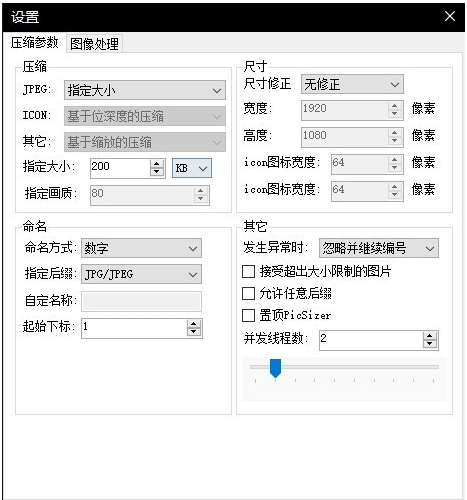
Task: Increase the first icon图标宽度 value
Action: coord(395,160)
